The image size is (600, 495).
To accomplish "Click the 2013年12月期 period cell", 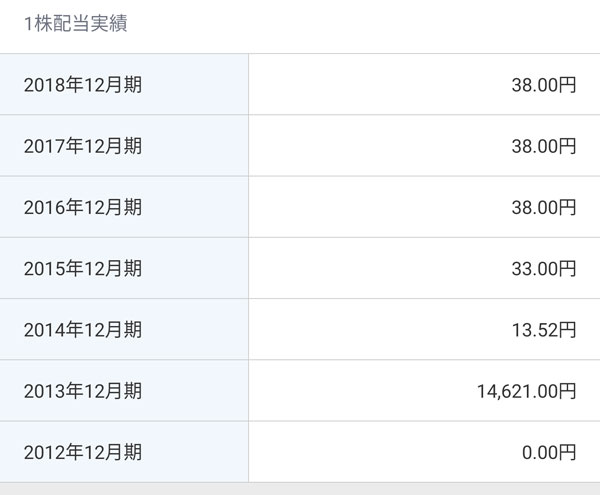I will coord(82,390).
